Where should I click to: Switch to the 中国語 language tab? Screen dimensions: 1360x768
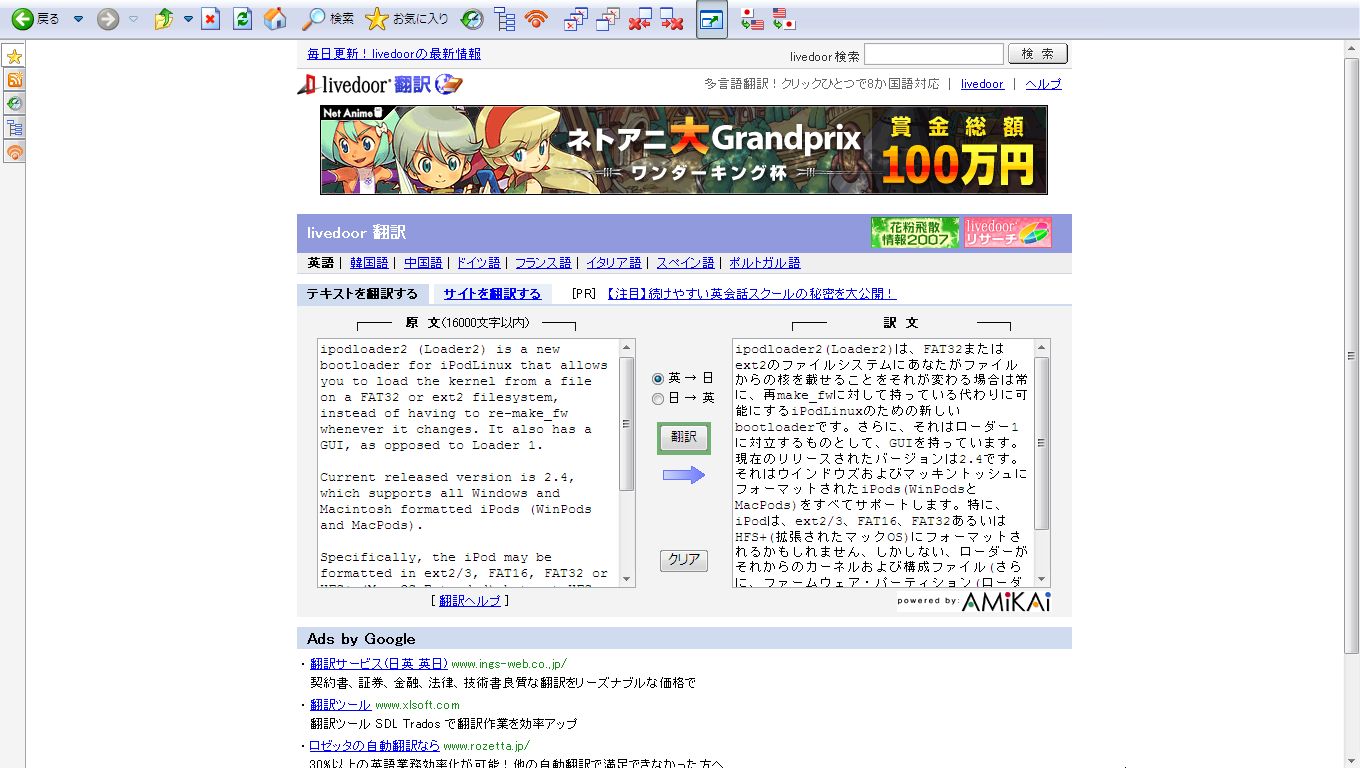tap(423, 263)
